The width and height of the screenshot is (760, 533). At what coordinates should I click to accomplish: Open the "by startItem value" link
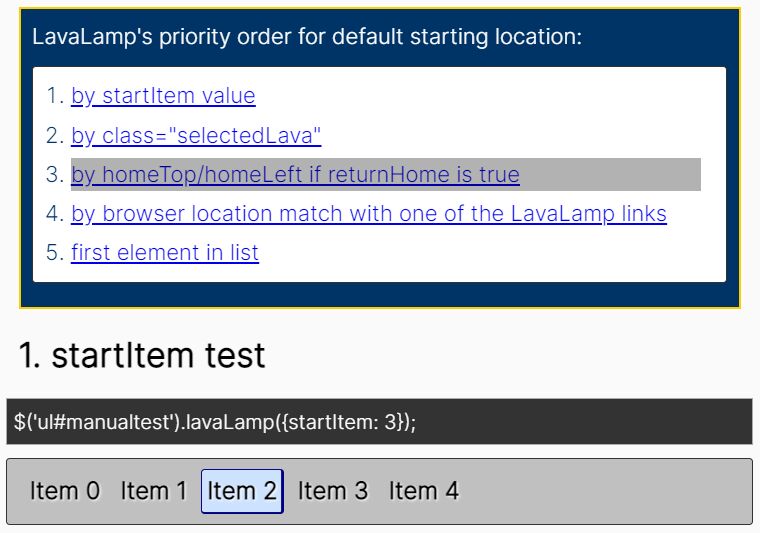pyautogui.click(x=163, y=96)
